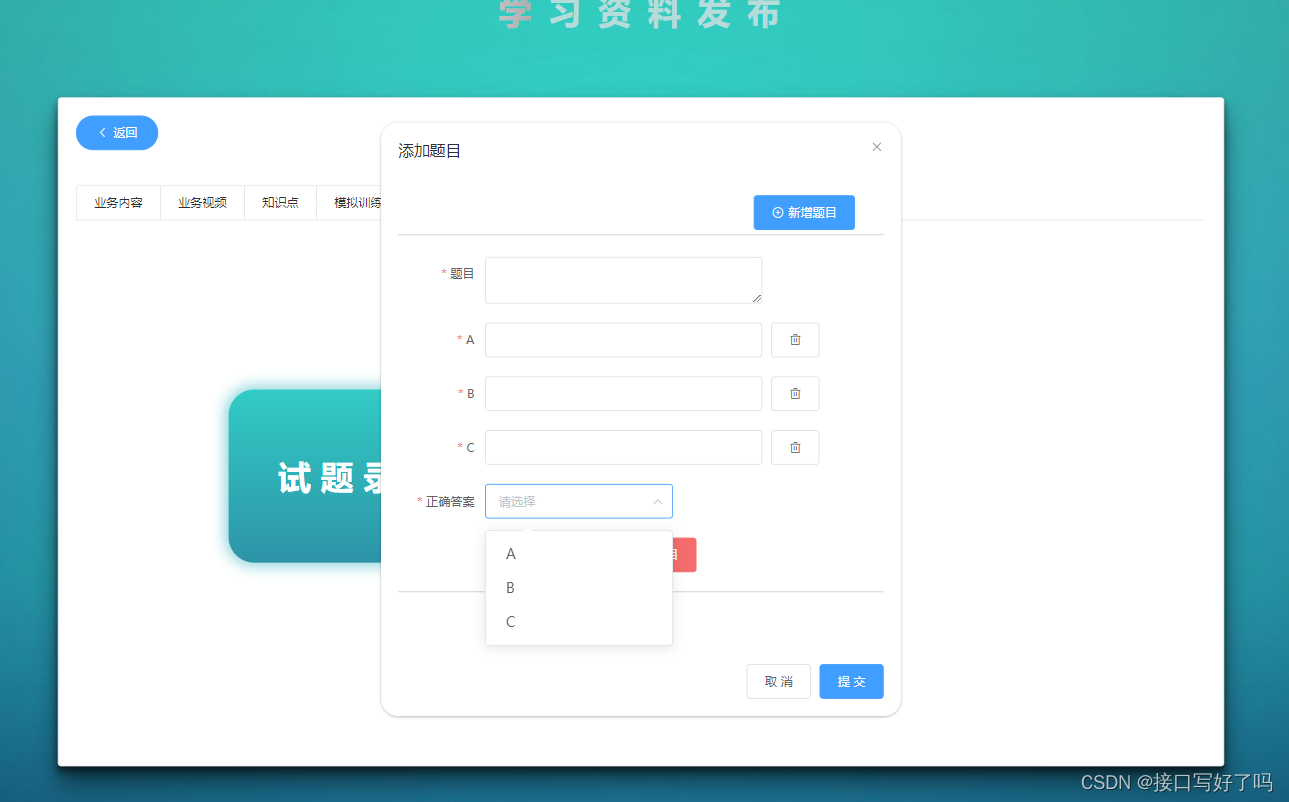This screenshot has width=1289, height=802.
Task: Click the partially hidden red button
Action: click(685, 555)
